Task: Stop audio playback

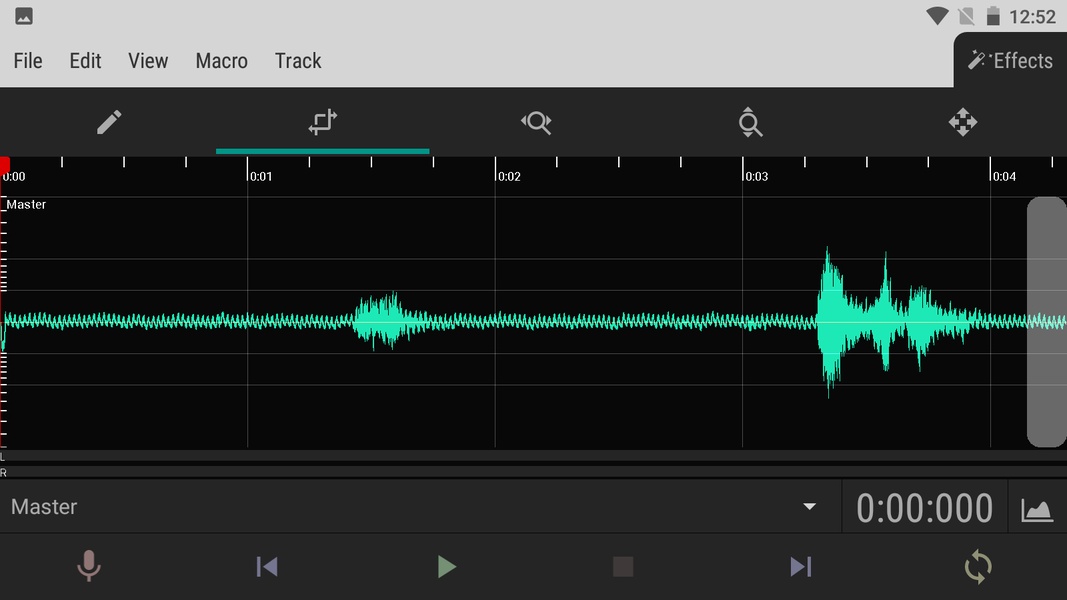Action: point(623,567)
